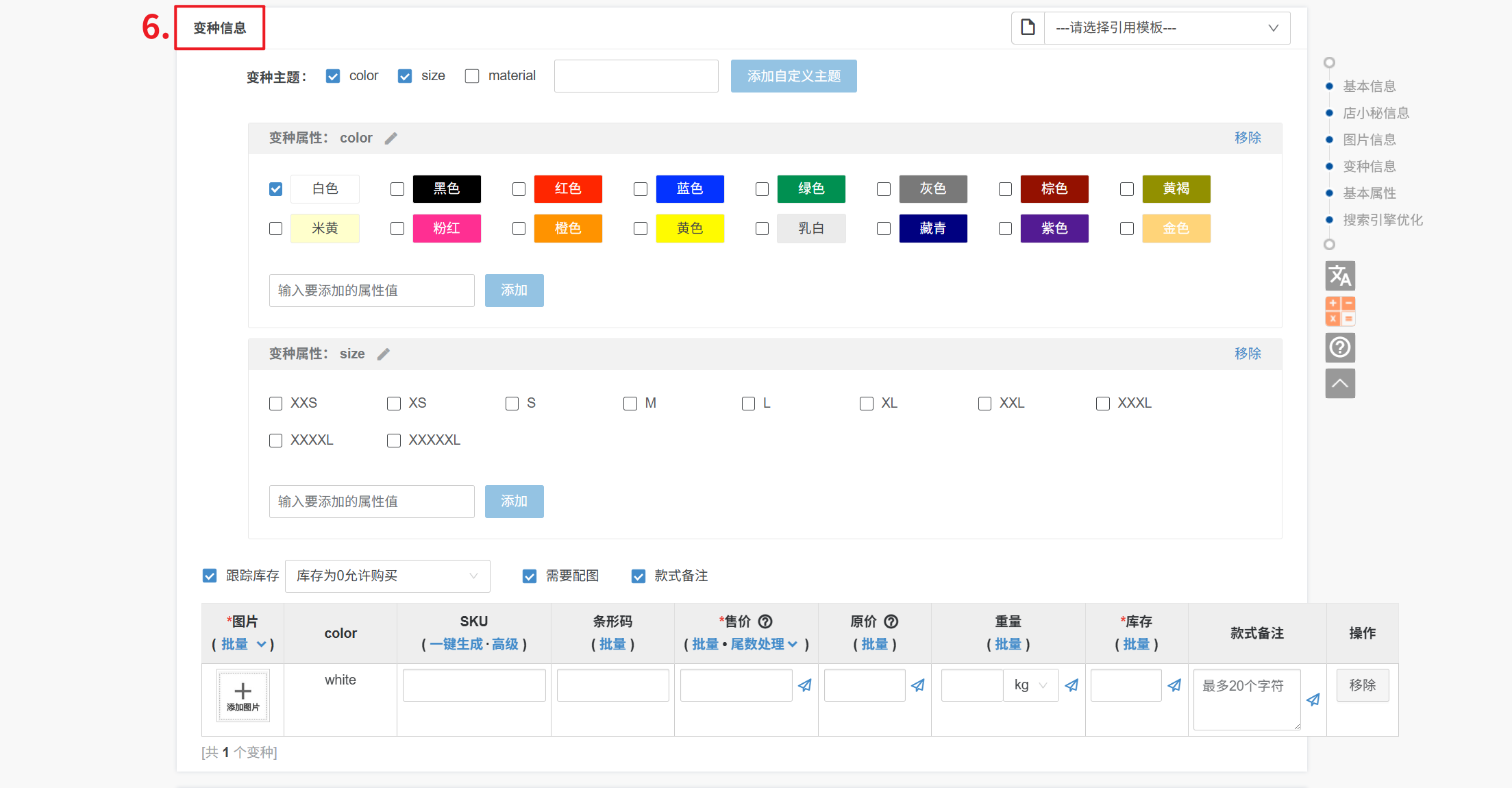Click the translate icon in right sidebar
Image resolution: width=1512 pixels, height=788 pixels.
pyautogui.click(x=1340, y=276)
